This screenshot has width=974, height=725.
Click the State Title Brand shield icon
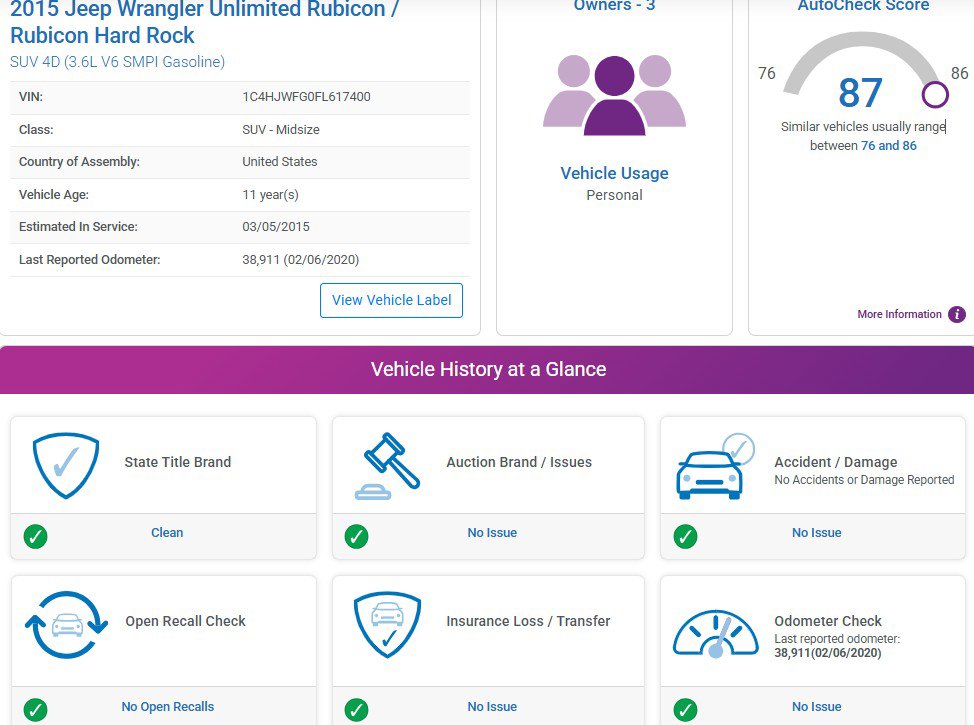[x=65, y=465]
